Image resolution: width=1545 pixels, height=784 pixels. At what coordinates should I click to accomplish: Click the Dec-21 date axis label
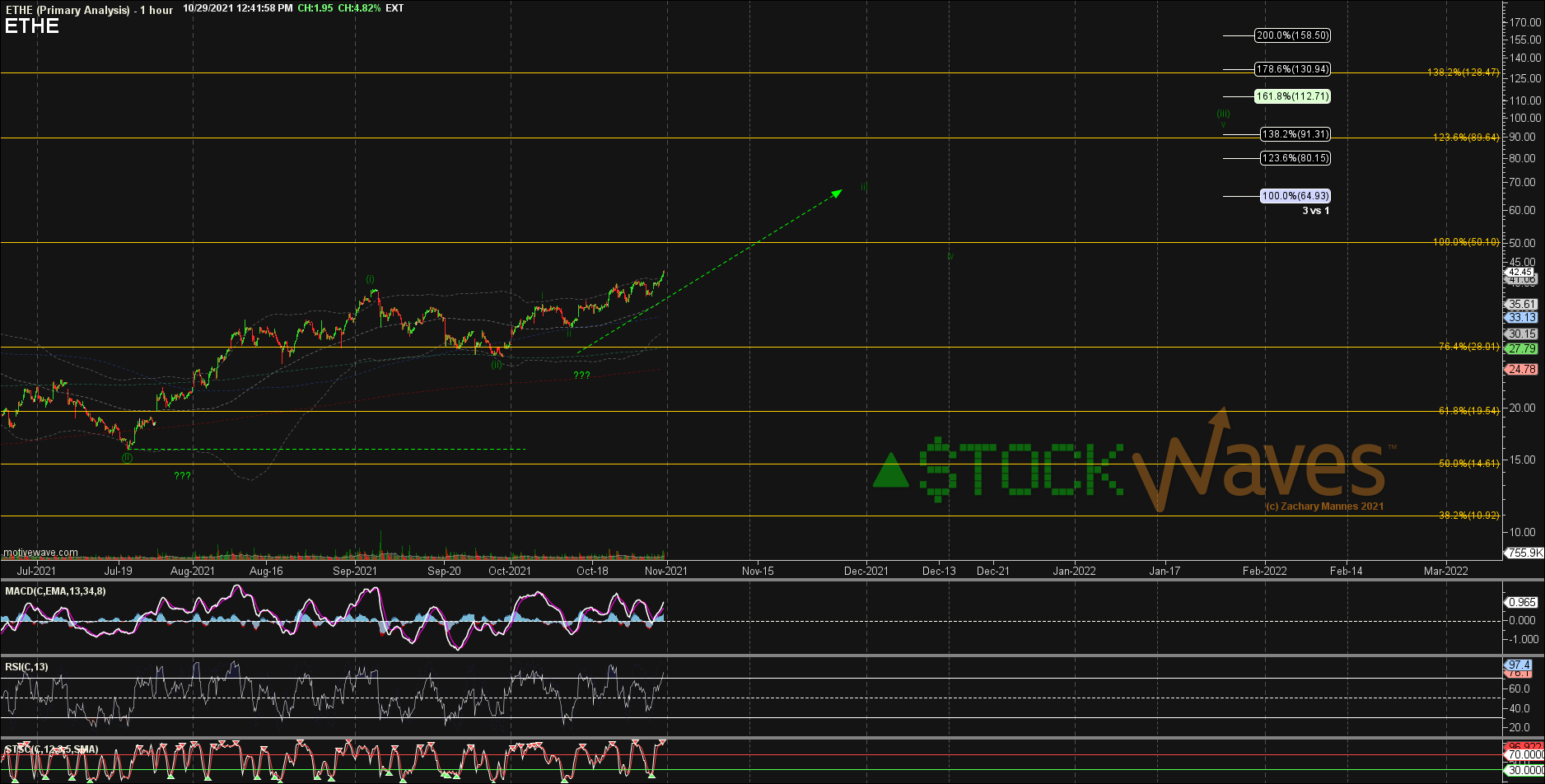[993, 571]
